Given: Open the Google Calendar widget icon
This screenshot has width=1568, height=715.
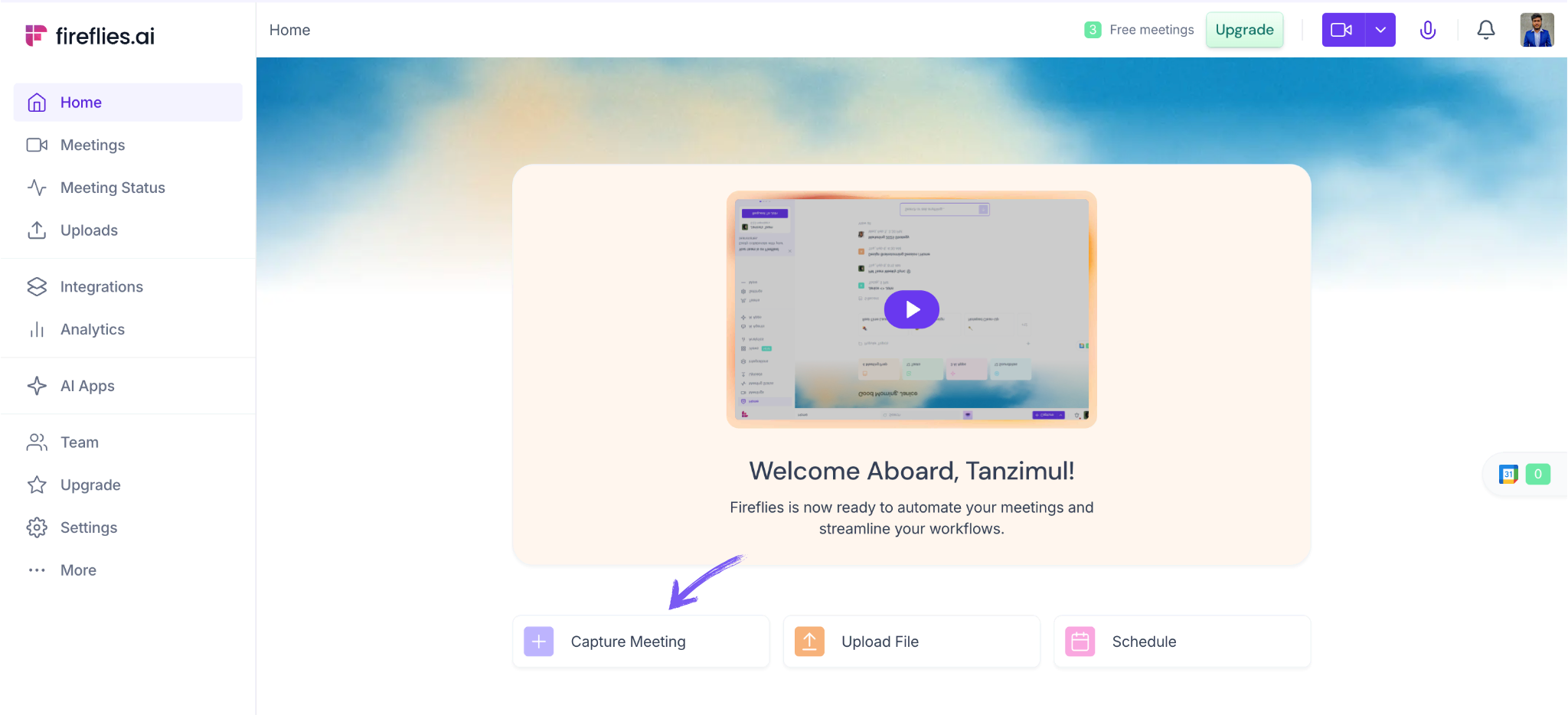Looking at the screenshot, I should [x=1508, y=475].
